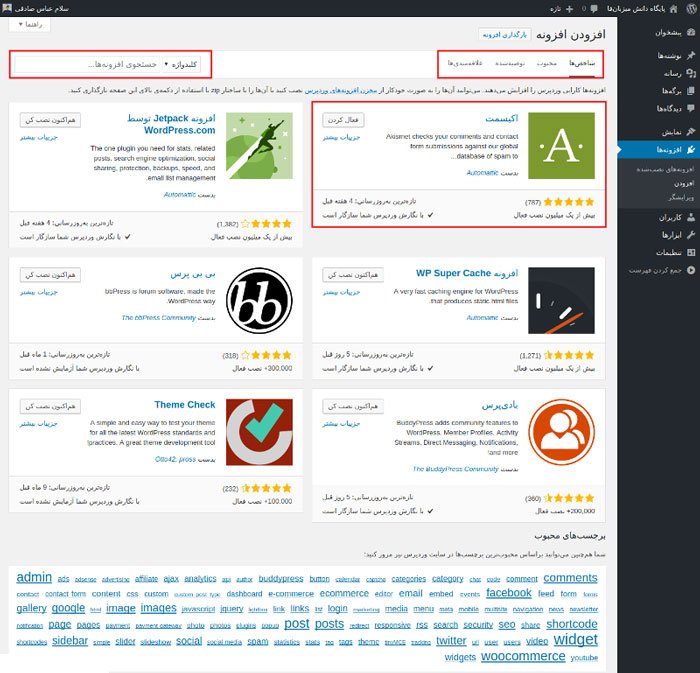Click the Posts (نوشته‌ها) pin icon
Image resolution: width=700 pixels, height=673 pixels.
(688, 56)
